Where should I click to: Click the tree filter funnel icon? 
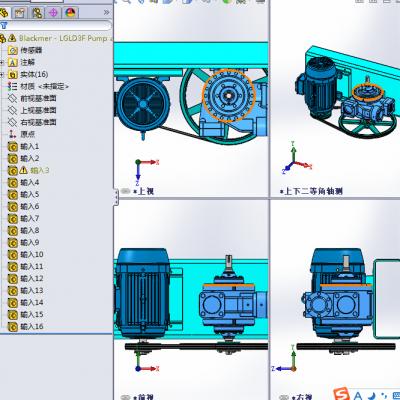(4, 25)
